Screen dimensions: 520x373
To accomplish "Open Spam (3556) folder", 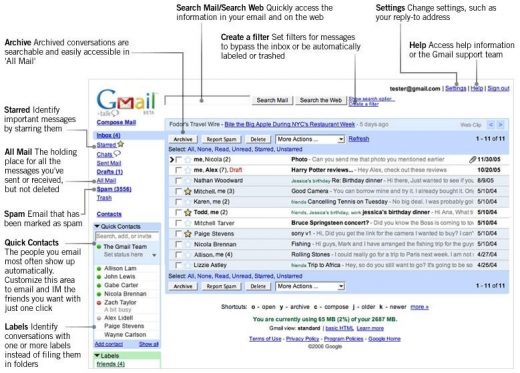I will pos(114,189).
